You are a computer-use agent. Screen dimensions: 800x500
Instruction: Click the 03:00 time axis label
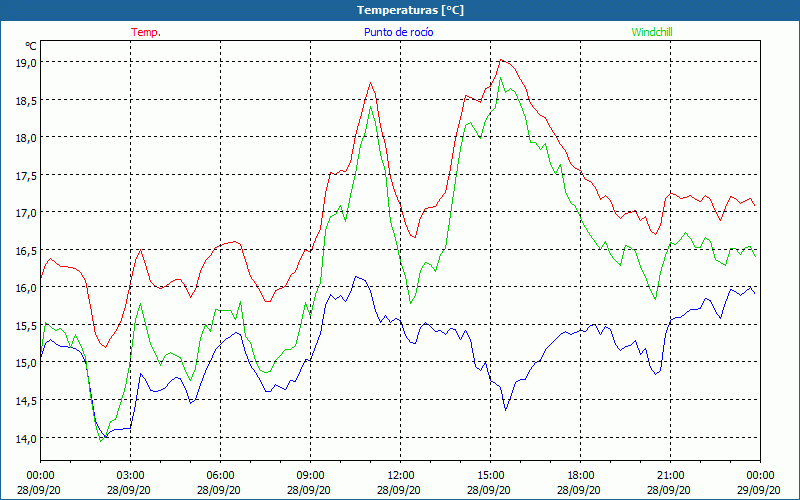[131, 476]
